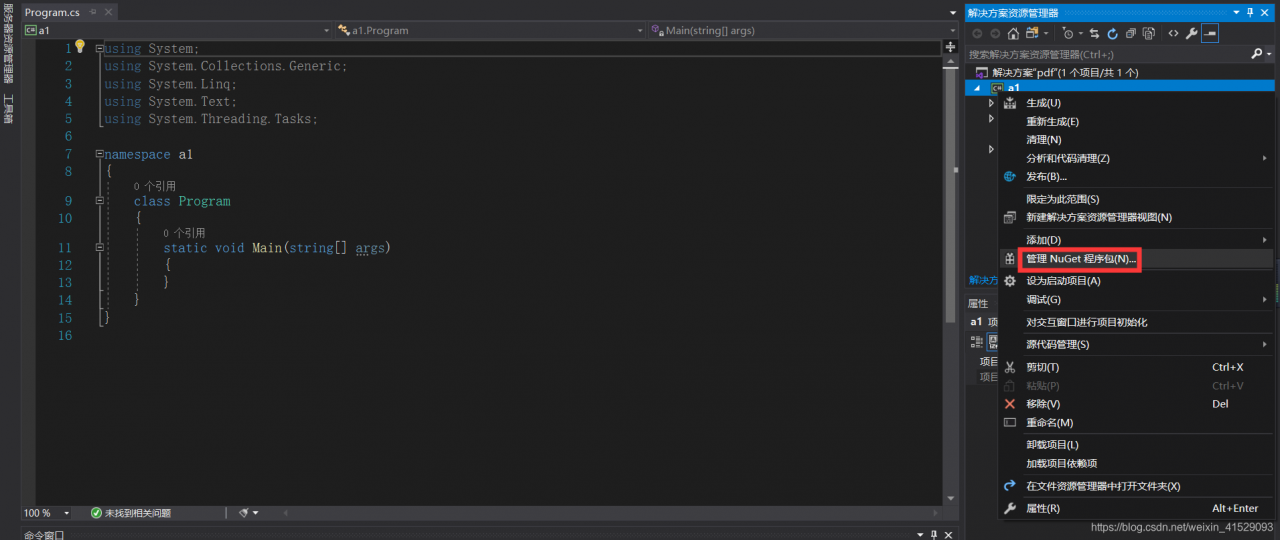This screenshot has height=540, width=1280.
Task: Pin the Solution Explorer panel
Action: pyautogui.click(x=1250, y=12)
